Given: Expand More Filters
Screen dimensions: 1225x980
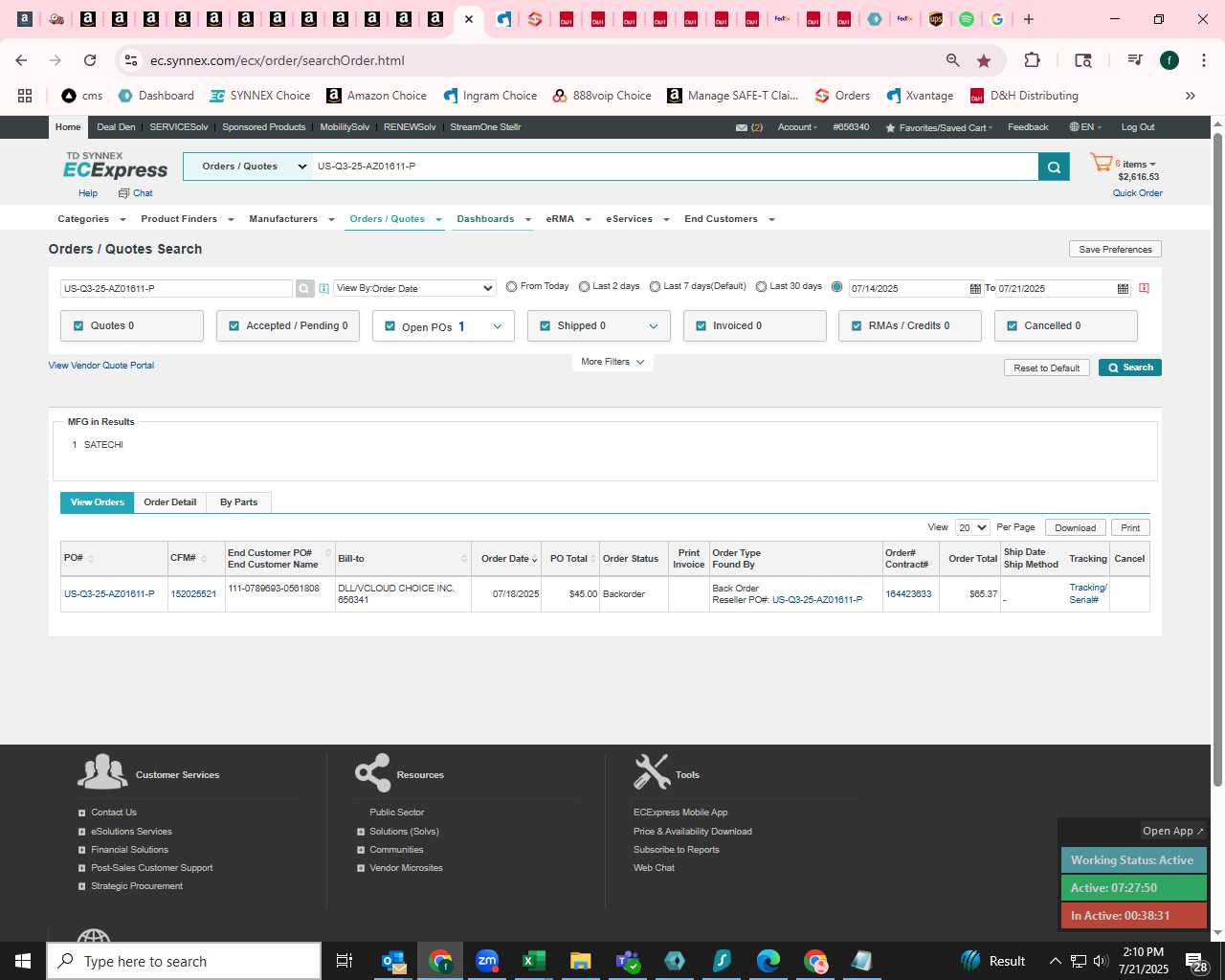Looking at the screenshot, I should coord(612,362).
